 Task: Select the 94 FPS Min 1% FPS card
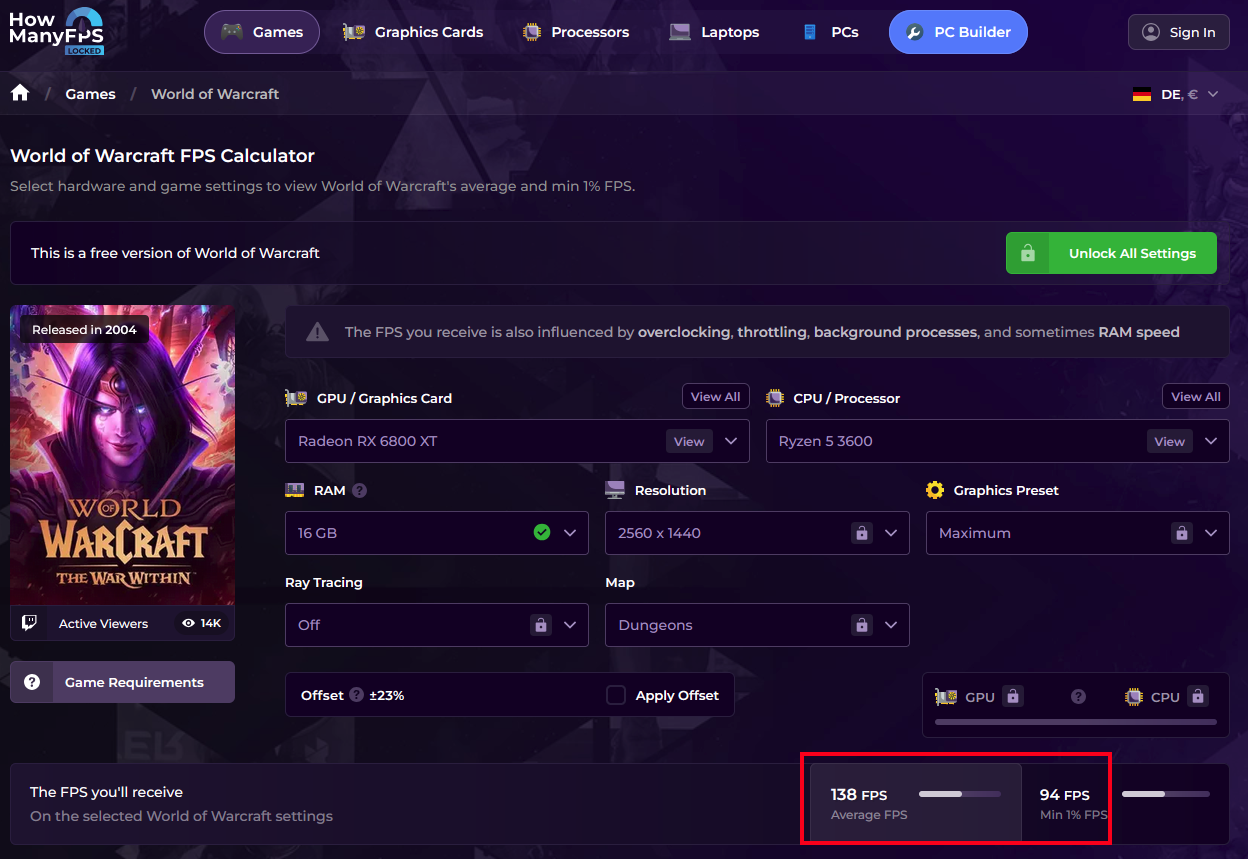coord(1125,803)
